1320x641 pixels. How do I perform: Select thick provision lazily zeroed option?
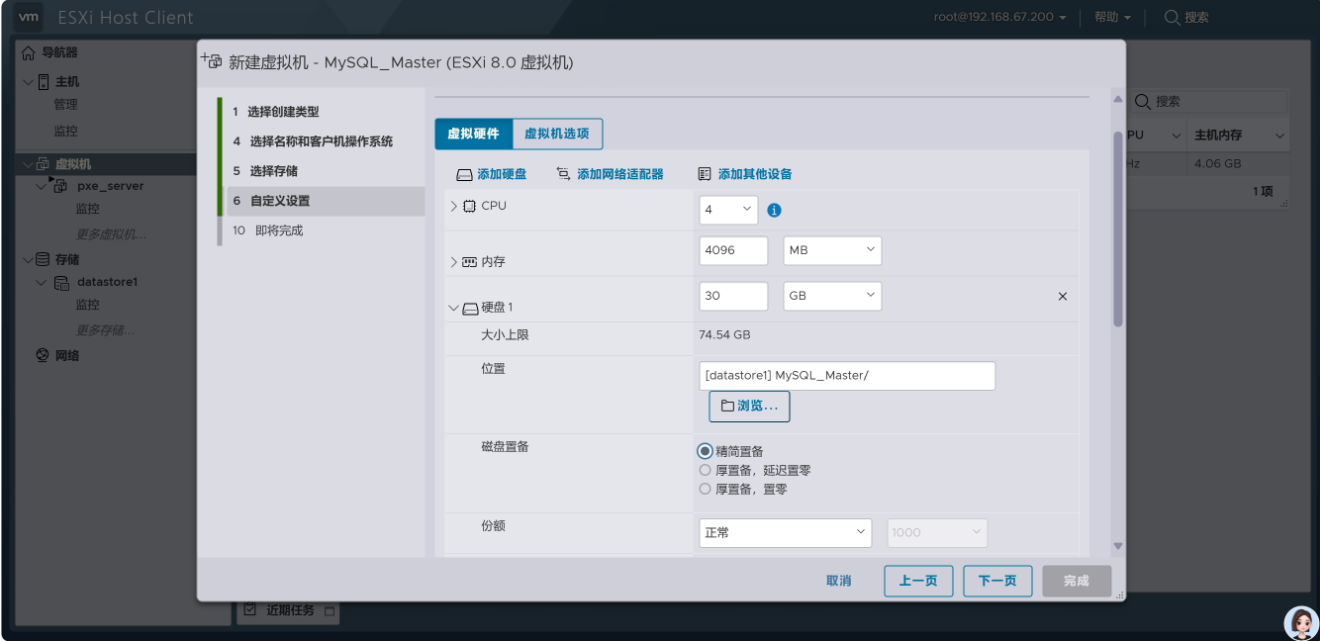click(x=705, y=470)
